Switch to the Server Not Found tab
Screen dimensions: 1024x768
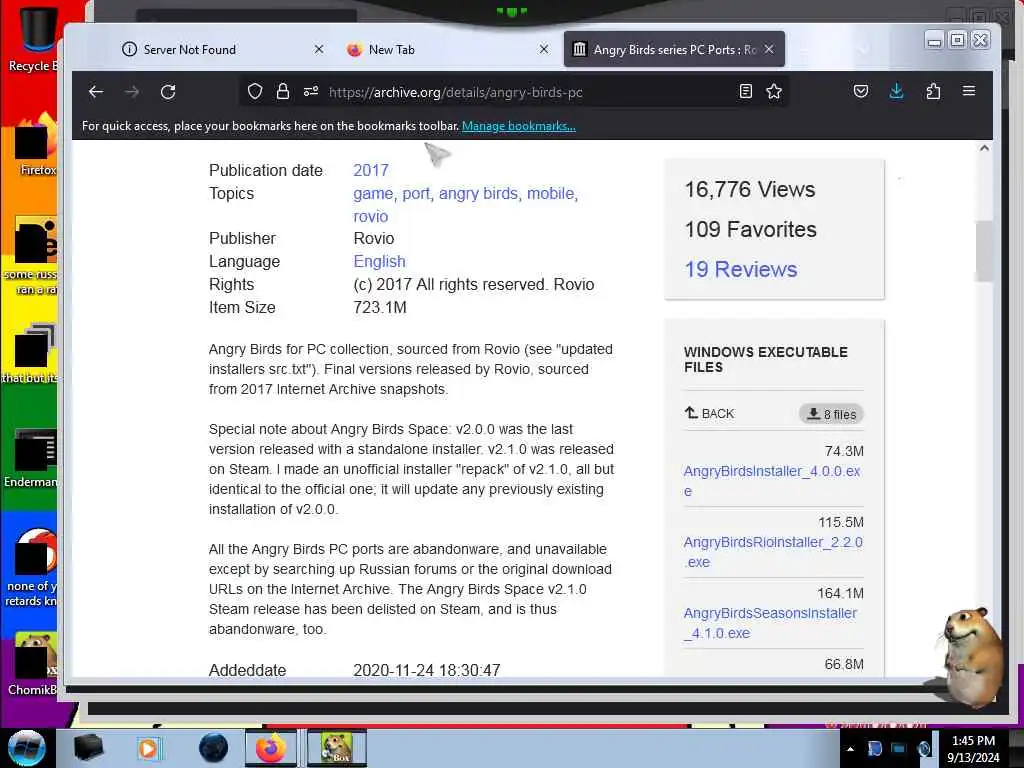pos(222,49)
